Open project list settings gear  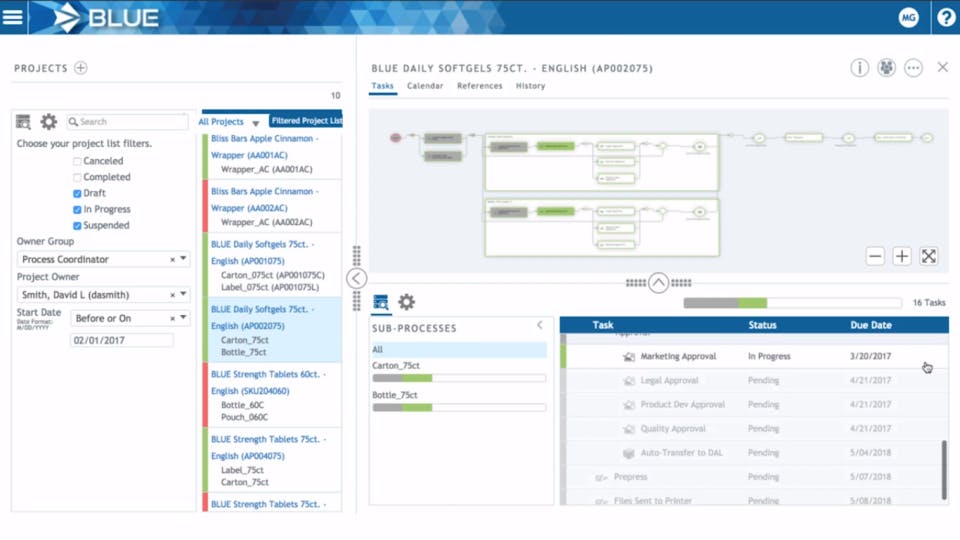48,122
